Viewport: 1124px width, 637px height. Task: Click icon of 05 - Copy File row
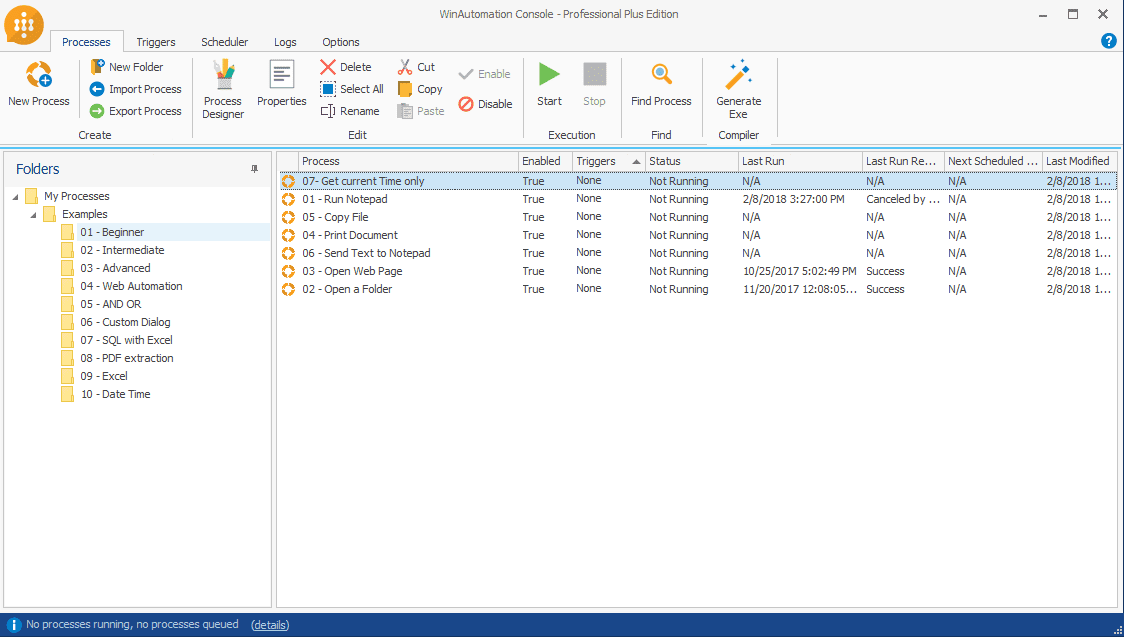point(288,217)
